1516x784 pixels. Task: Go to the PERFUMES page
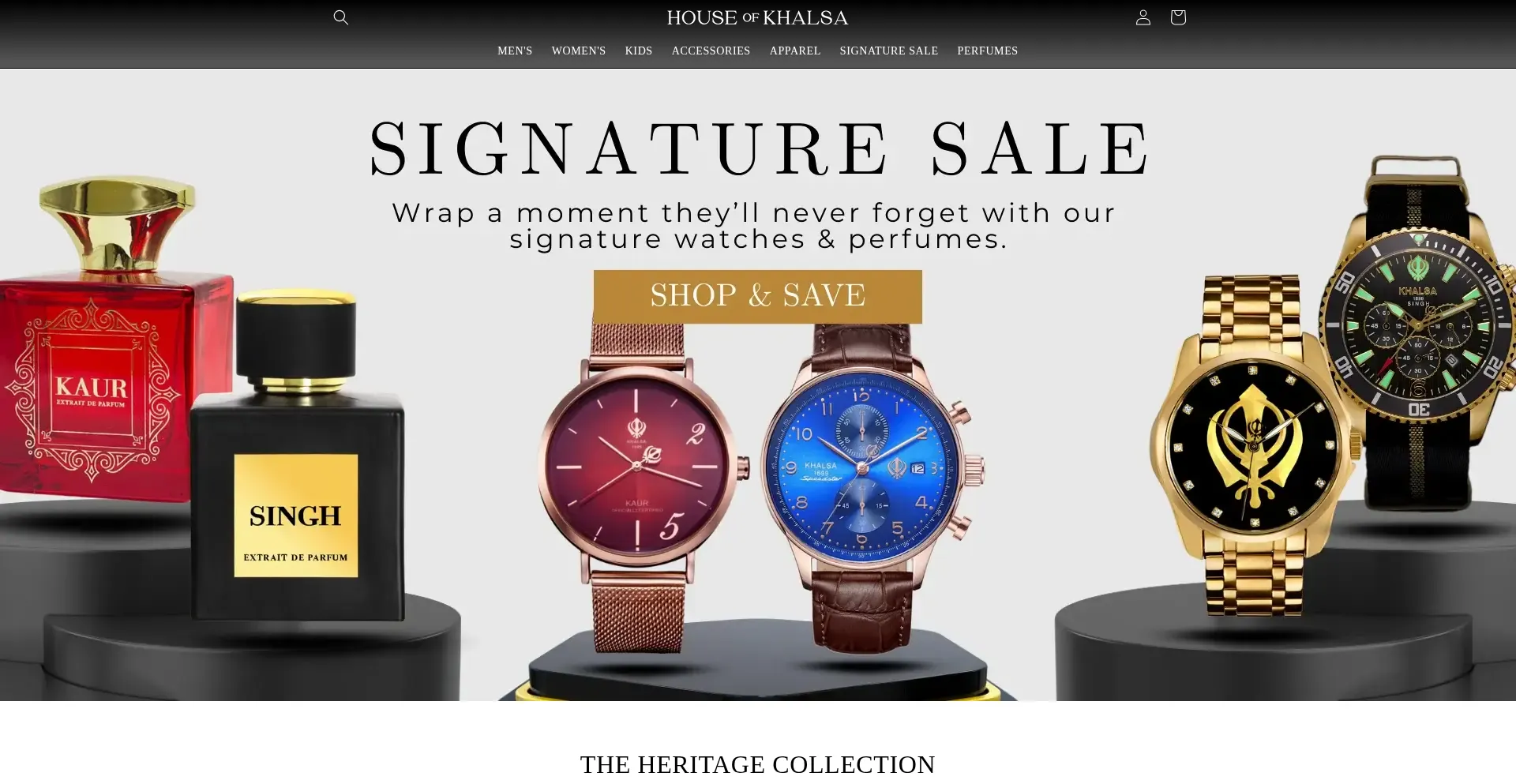987,51
